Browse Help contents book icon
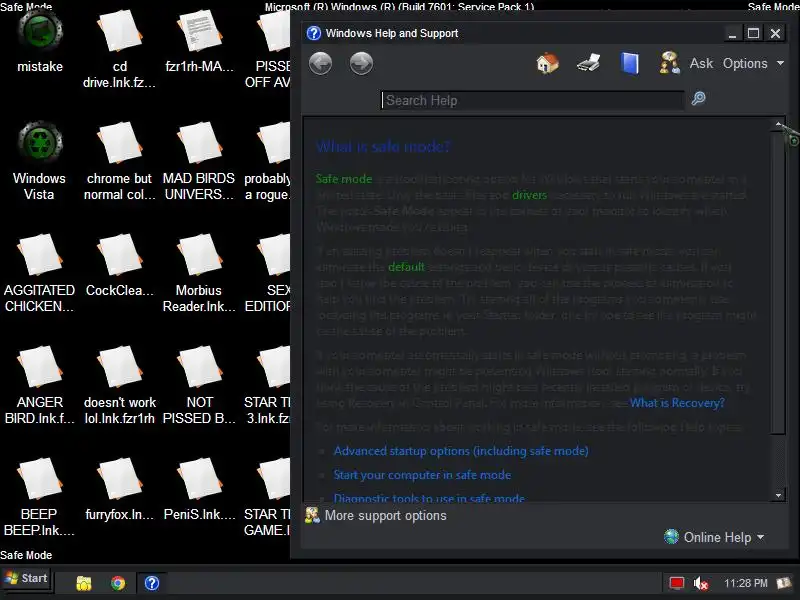Image resolution: width=800 pixels, height=600 pixels. [630, 64]
